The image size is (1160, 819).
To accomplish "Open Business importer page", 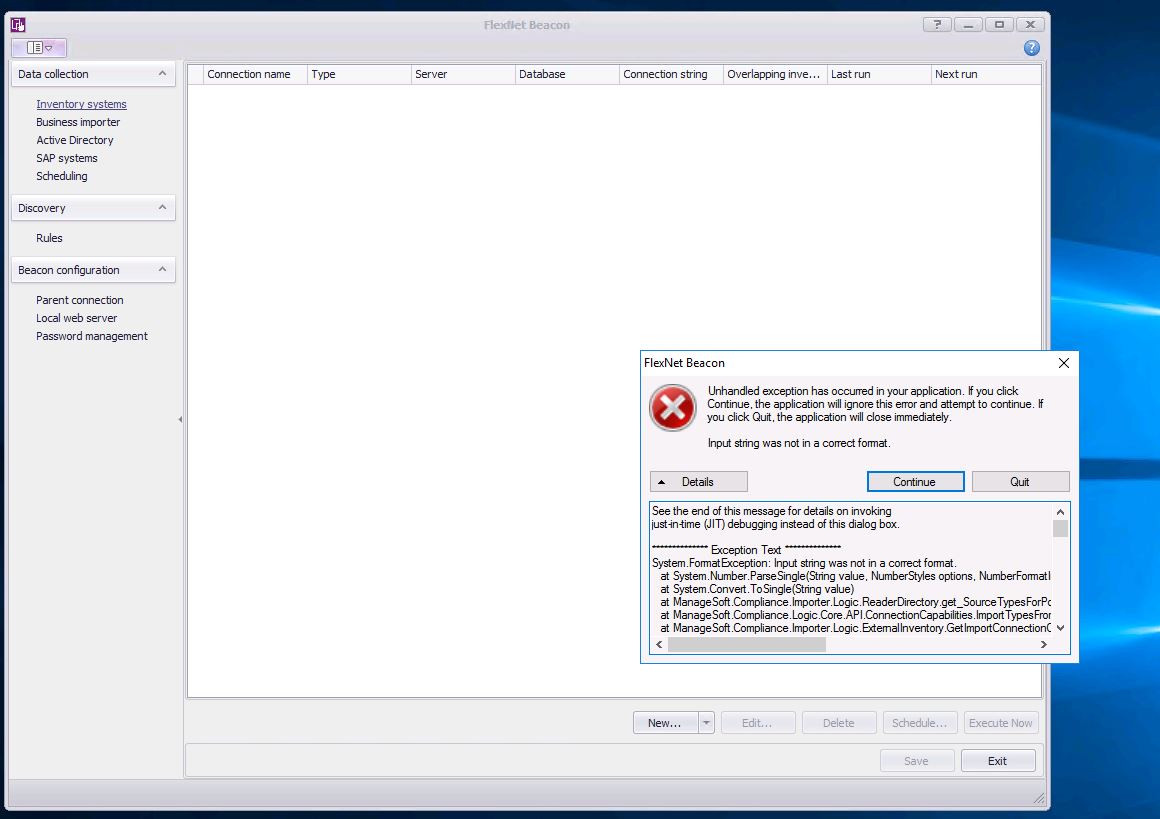I will (x=78, y=122).
